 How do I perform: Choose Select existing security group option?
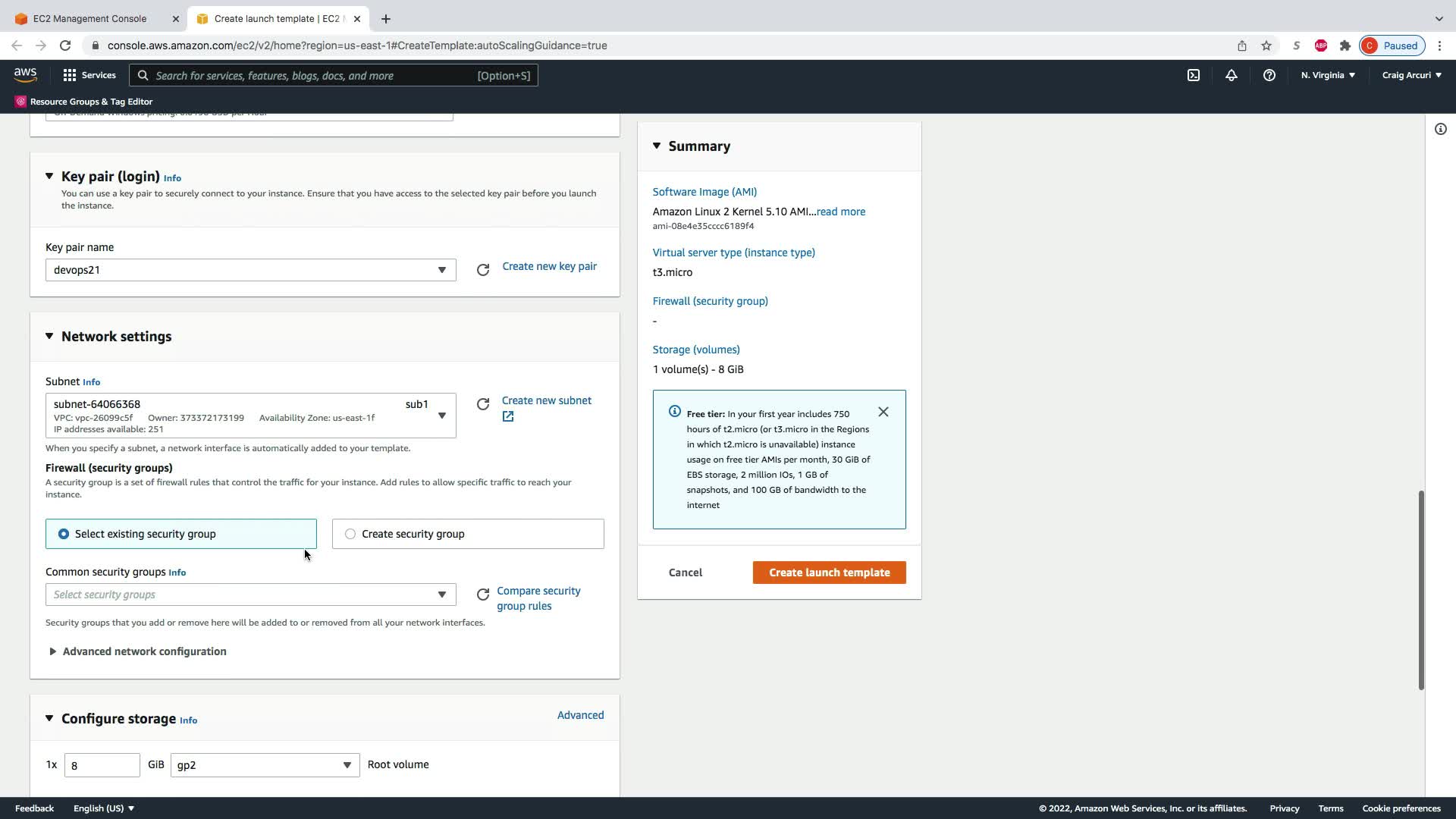pos(64,534)
